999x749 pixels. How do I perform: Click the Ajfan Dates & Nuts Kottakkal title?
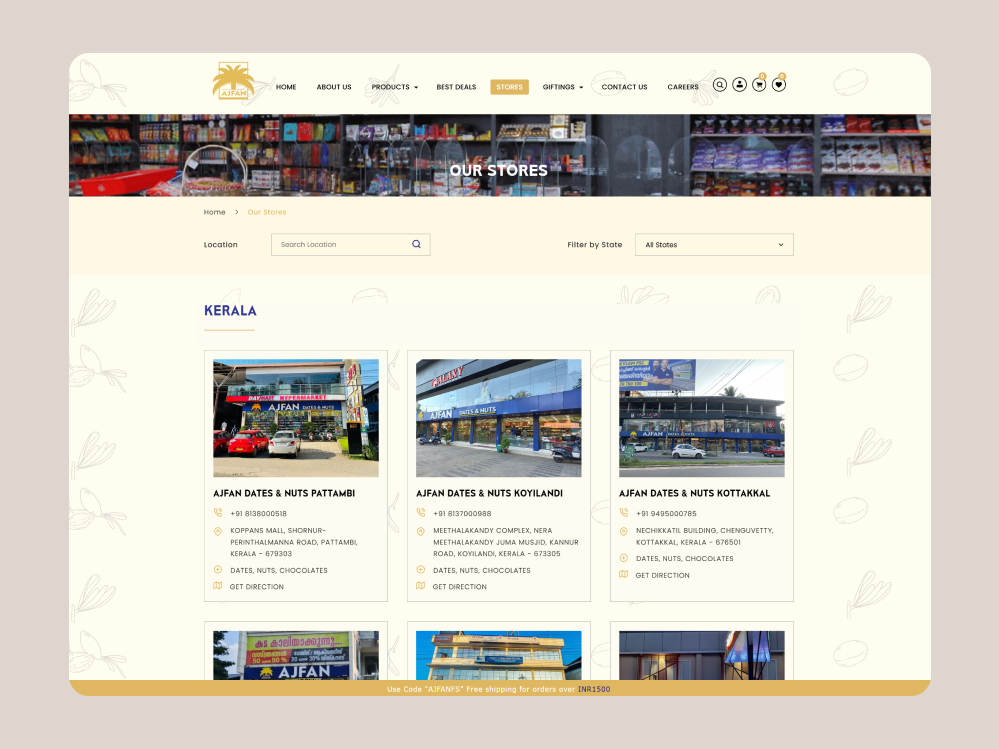tap(694, 493)
